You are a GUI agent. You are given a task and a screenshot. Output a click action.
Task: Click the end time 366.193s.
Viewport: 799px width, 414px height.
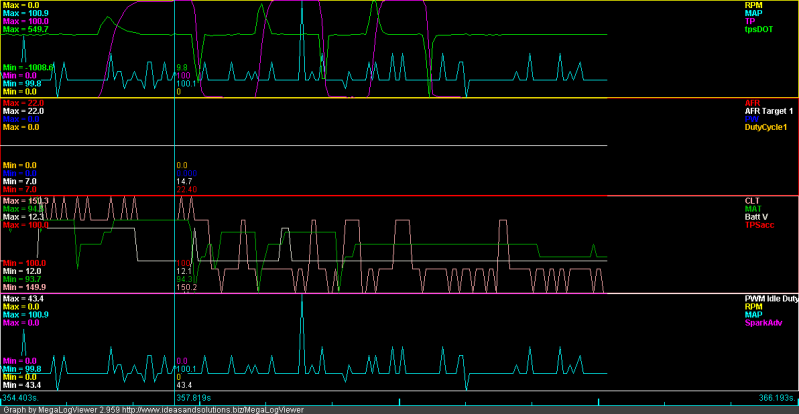pos(775,397)
